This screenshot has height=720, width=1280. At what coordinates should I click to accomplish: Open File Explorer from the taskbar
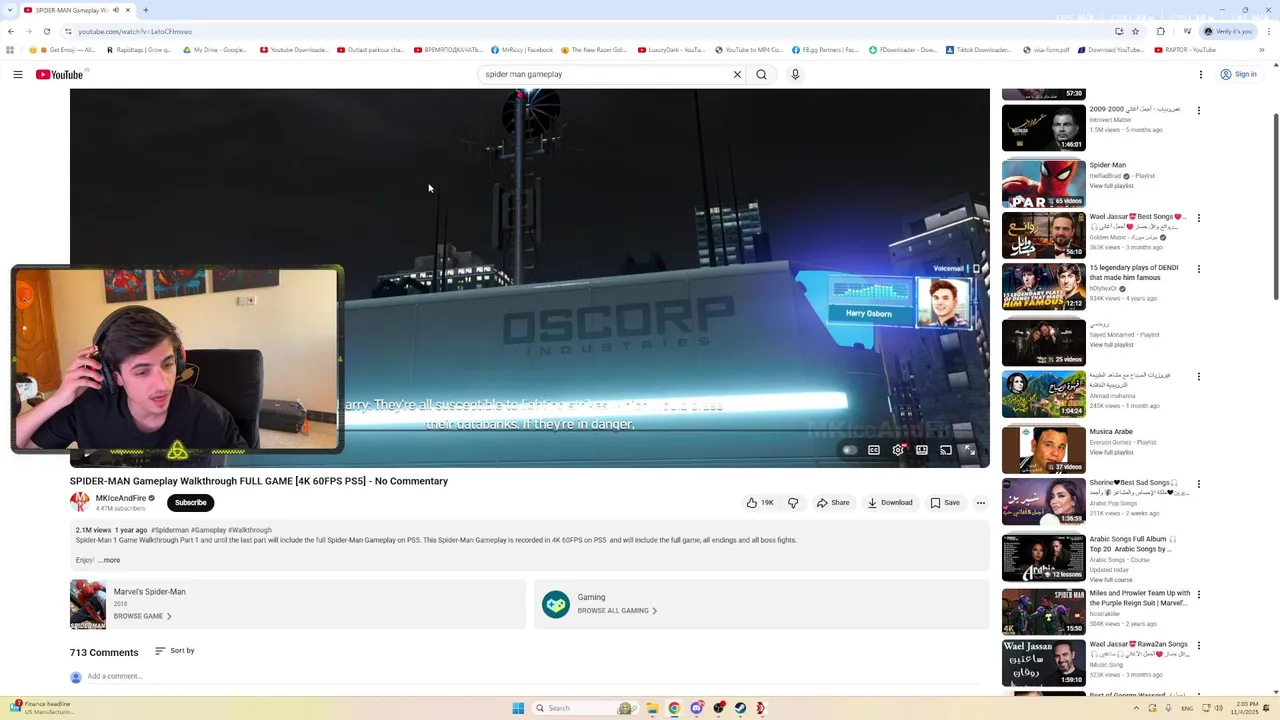tap(652, 708)
